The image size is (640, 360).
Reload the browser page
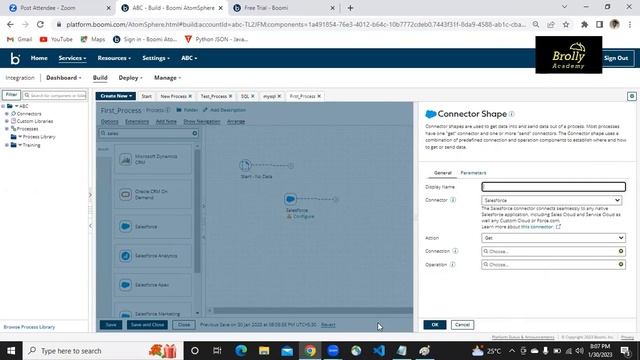[40, 24]
